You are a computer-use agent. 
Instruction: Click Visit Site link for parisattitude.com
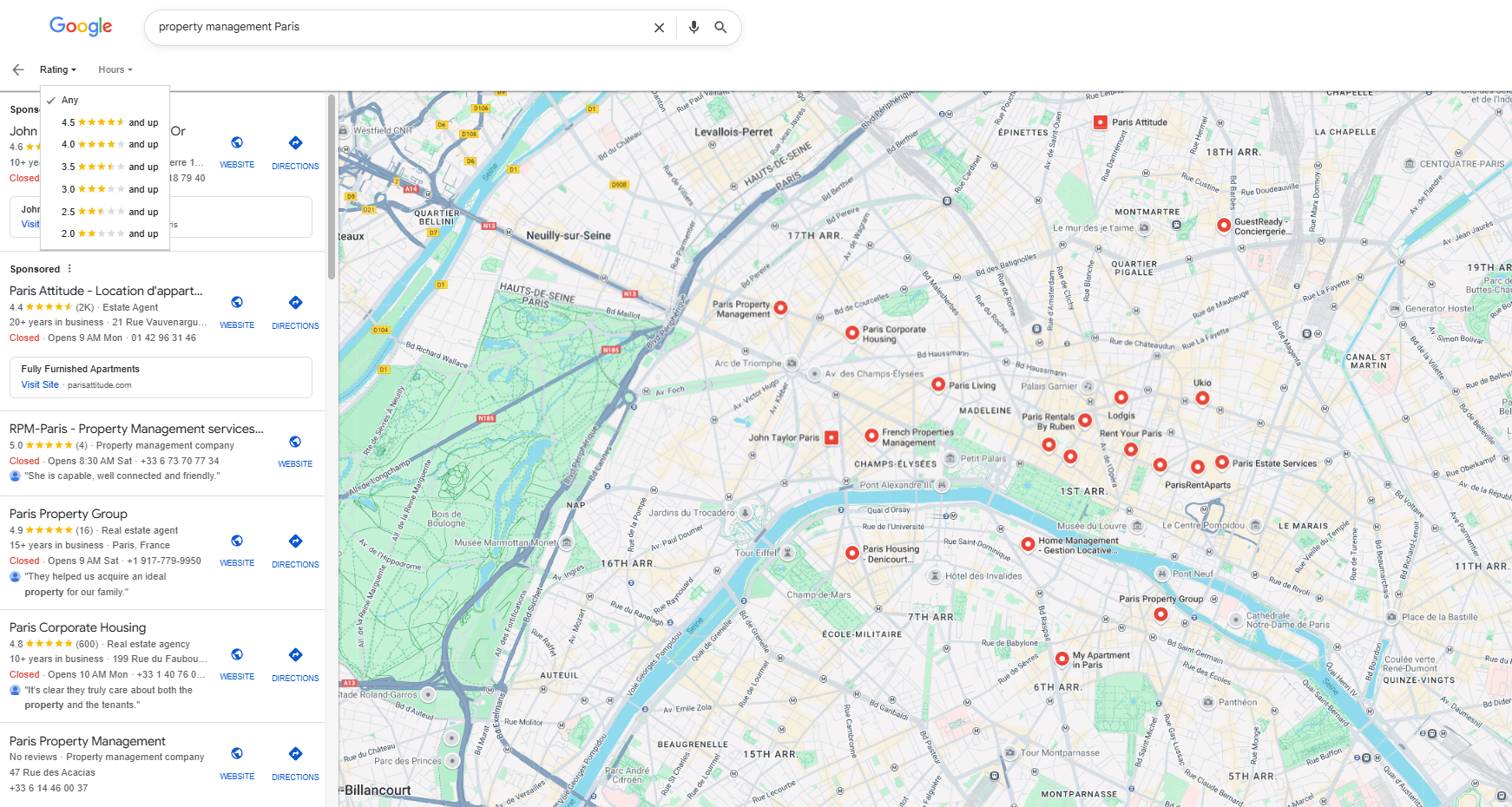(x=40, y=385)
